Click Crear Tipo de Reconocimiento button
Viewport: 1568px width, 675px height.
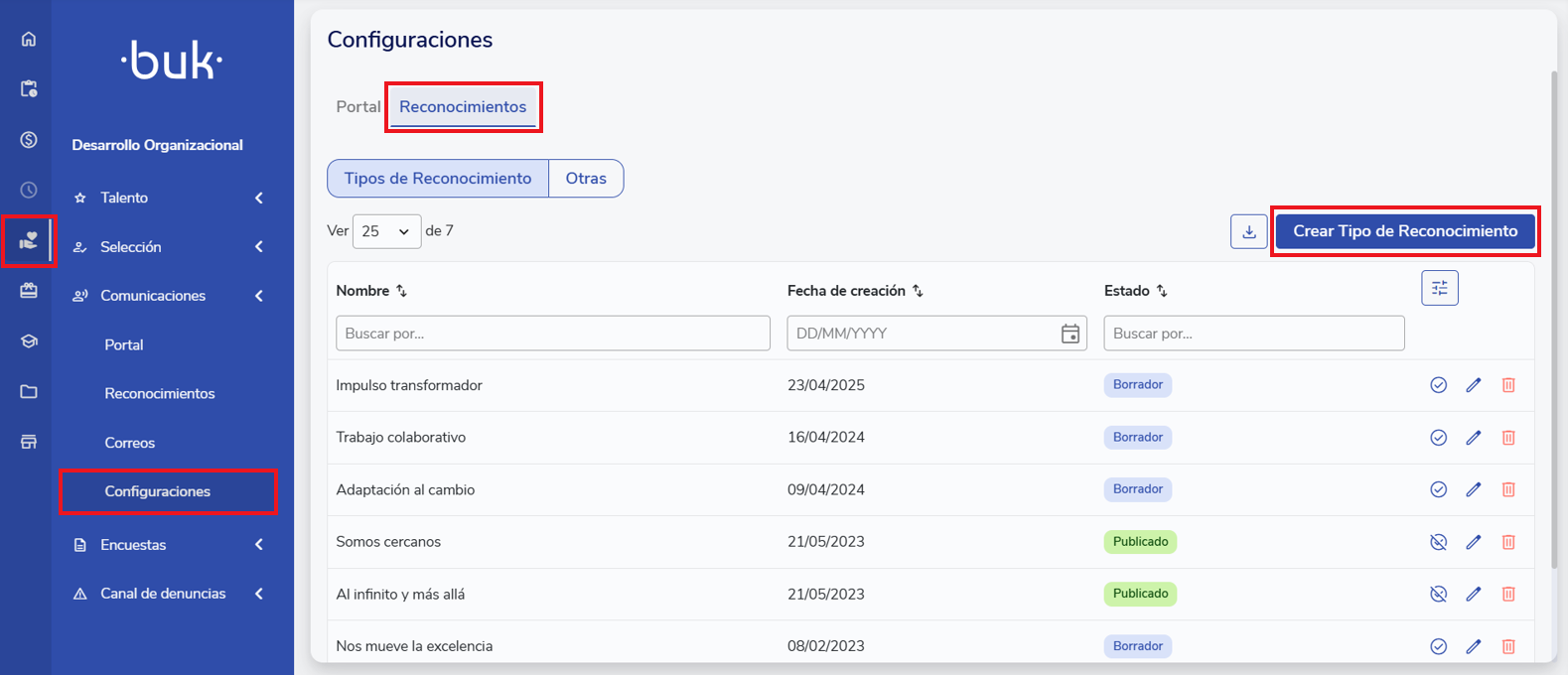coord(1404,231)
